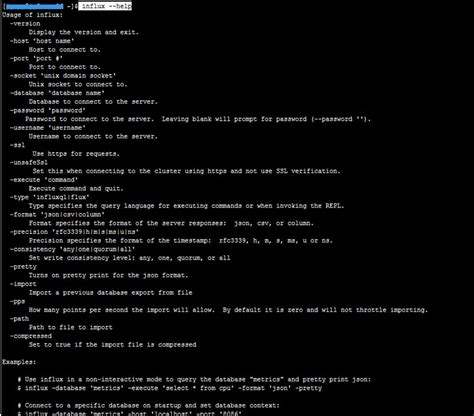Click 'Turns on pretty print for the json format.'
Viewport: 474px width, 416px height.
click(108, 275)
